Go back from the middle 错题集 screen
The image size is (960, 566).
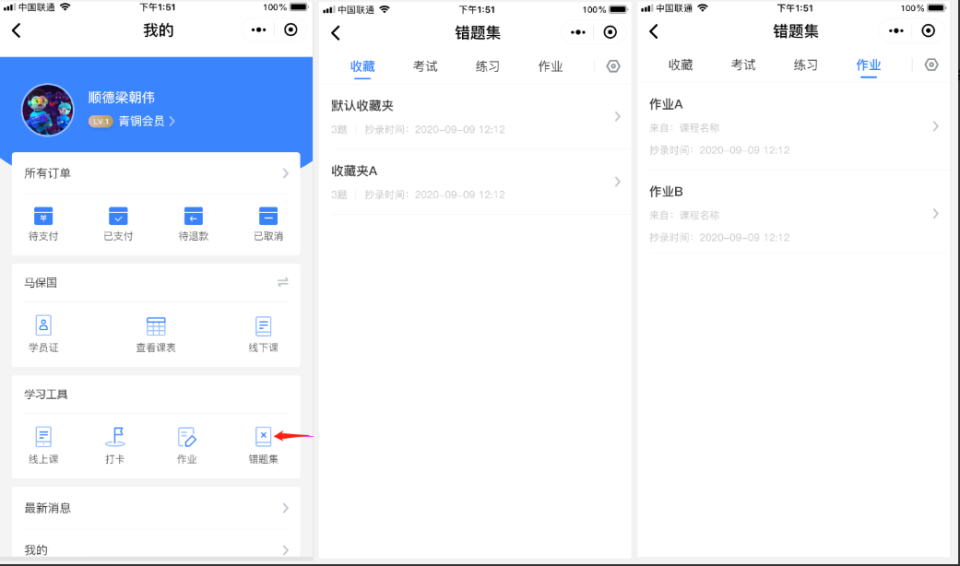336,33
